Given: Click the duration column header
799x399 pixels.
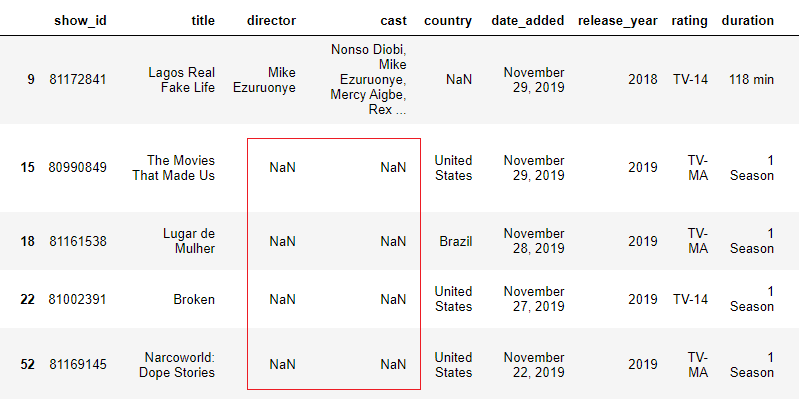Looking at the screenshot, I should (x=748, y=21).
